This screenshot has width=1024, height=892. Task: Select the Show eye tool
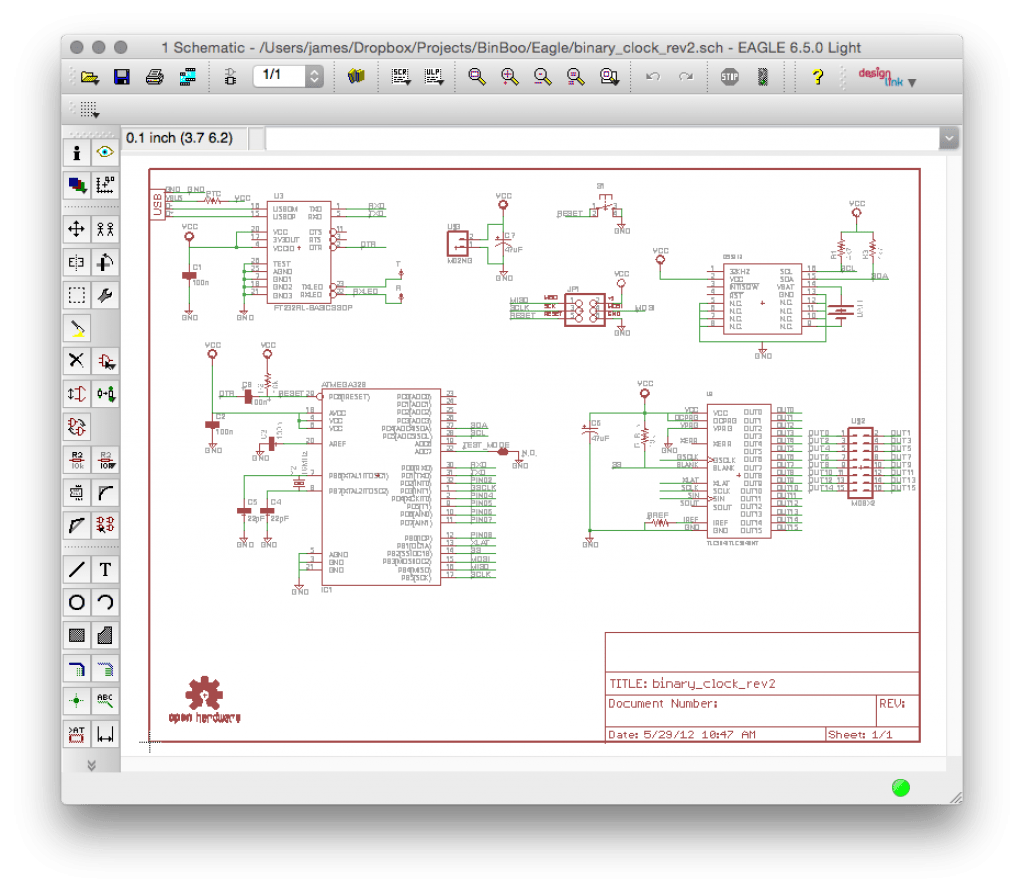click(105, 152)
